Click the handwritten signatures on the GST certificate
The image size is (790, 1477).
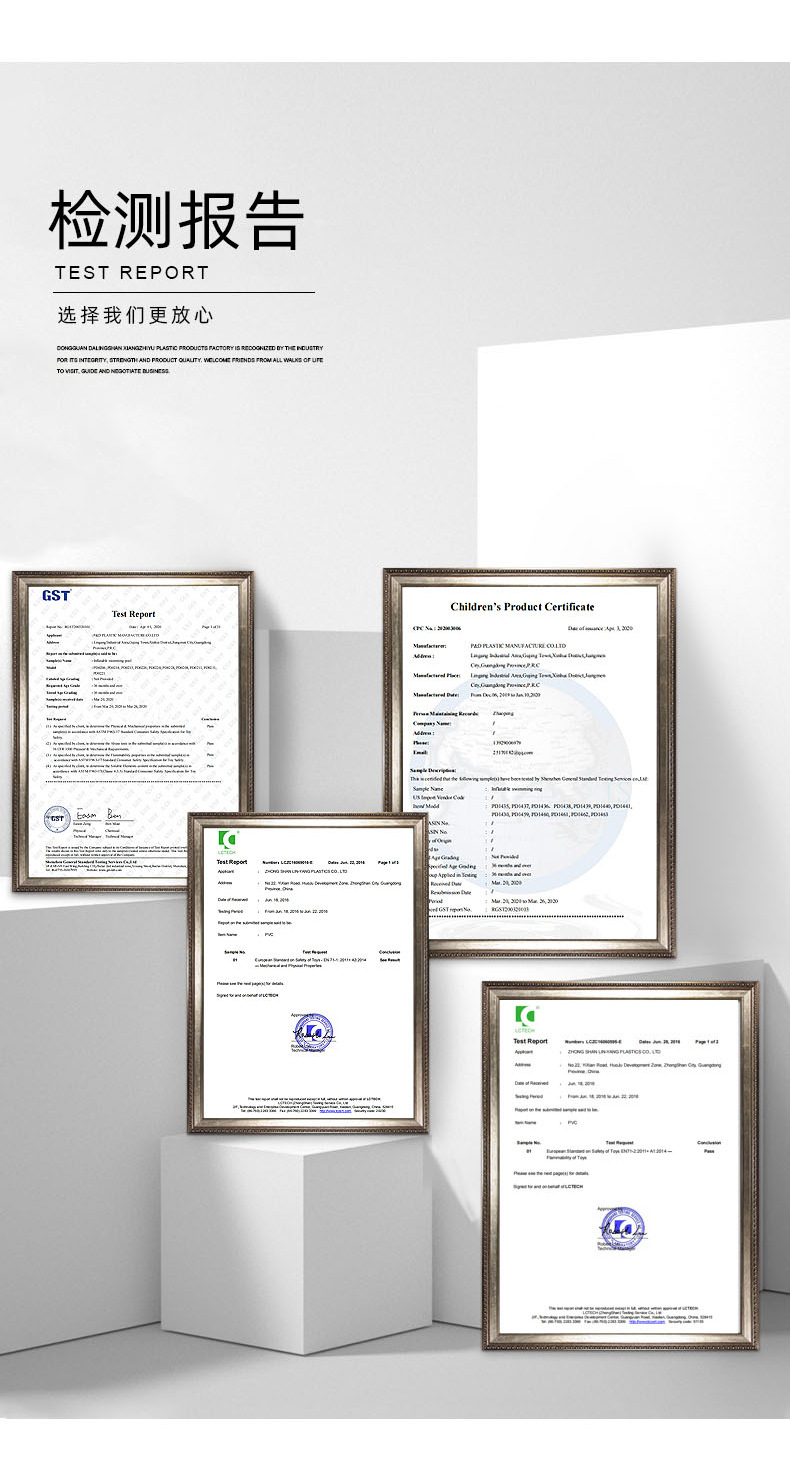point(98,817)
